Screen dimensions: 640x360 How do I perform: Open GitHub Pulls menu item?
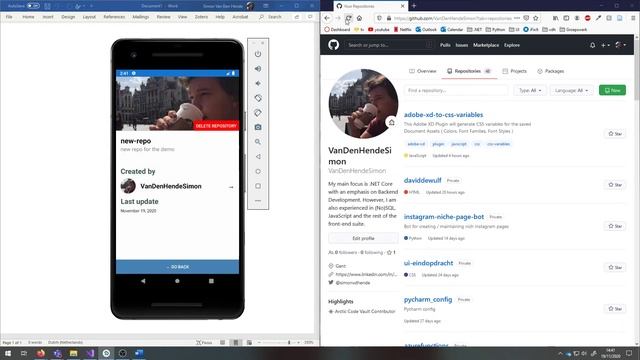pyautogui.click(x=445, y=45)
